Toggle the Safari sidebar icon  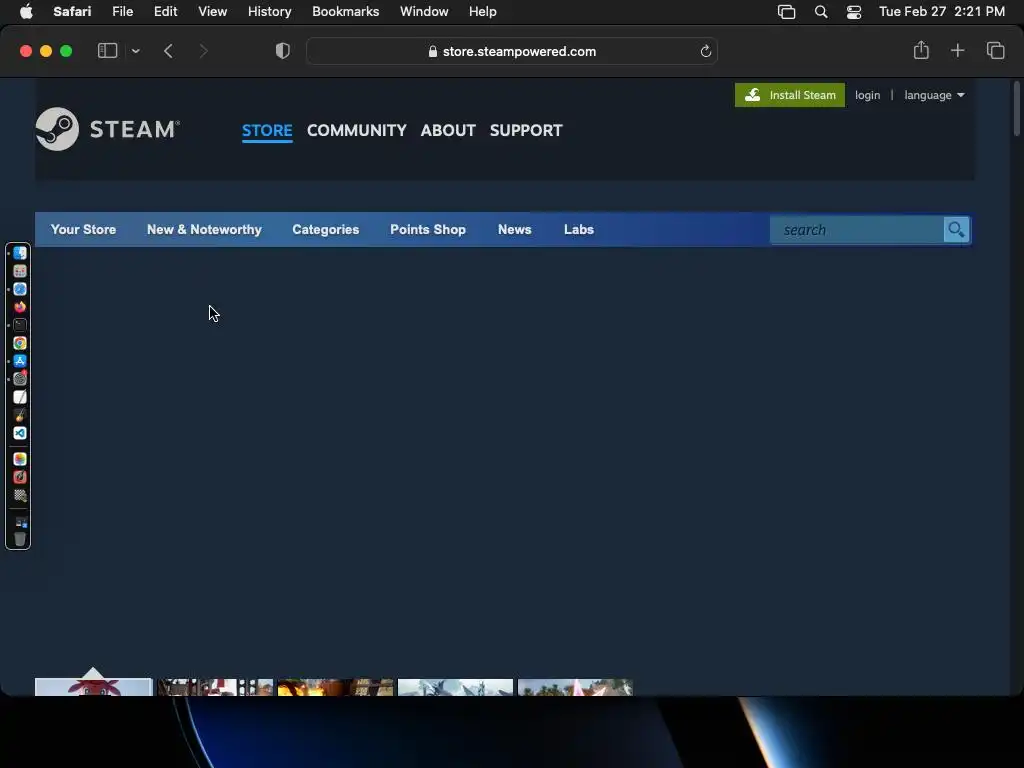(107, 51)
